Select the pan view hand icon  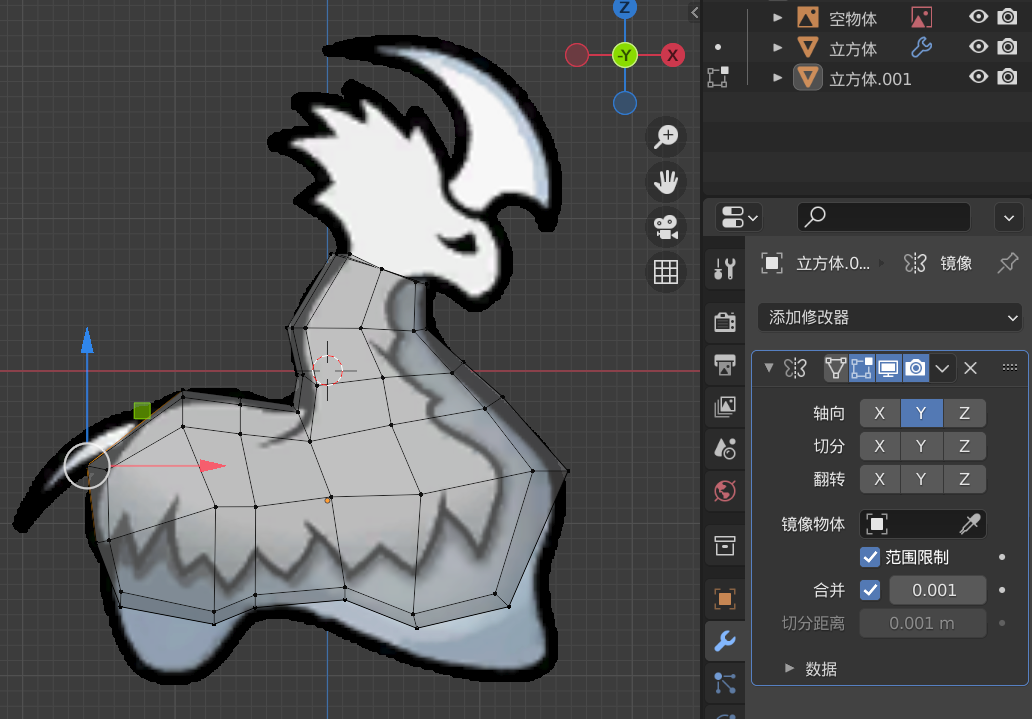(x=666, y=181)
